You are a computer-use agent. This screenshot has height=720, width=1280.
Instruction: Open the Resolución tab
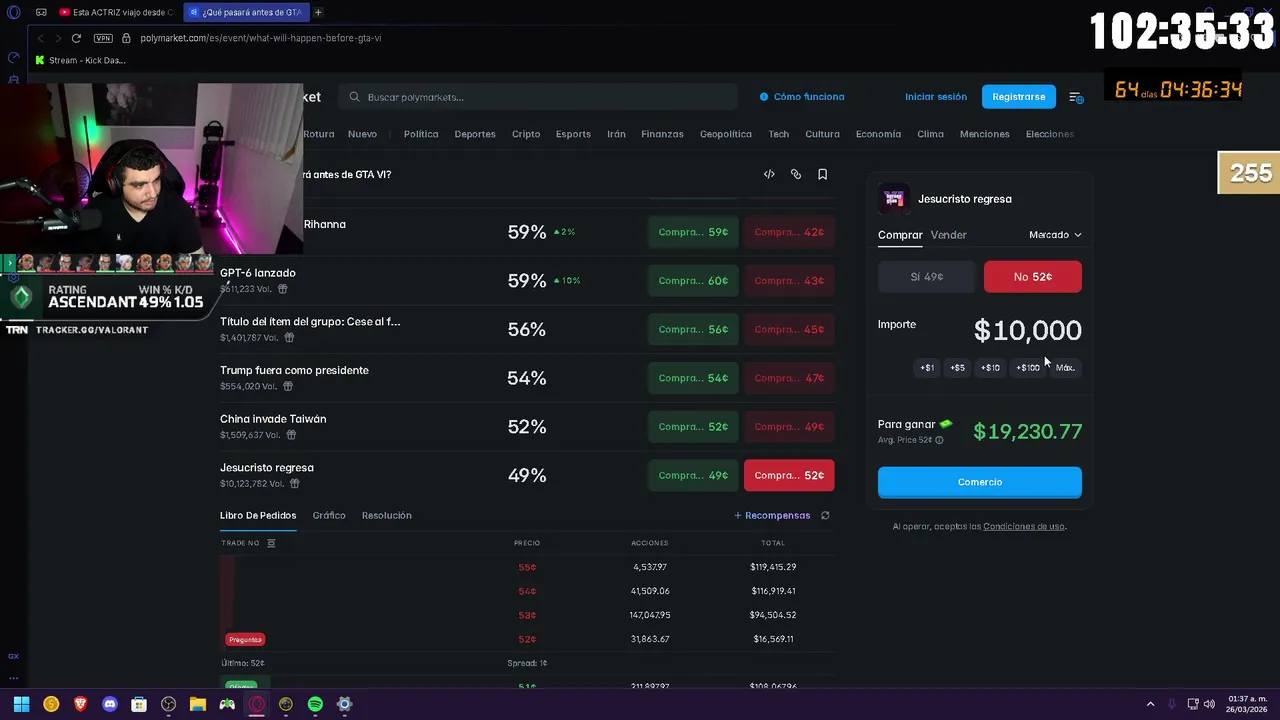[387, 515]
